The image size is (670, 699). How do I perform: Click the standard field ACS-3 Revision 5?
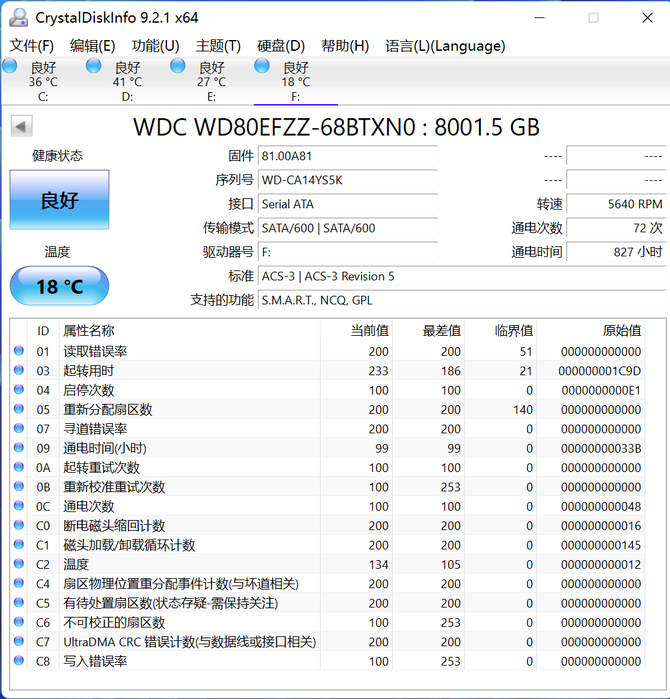462,276
